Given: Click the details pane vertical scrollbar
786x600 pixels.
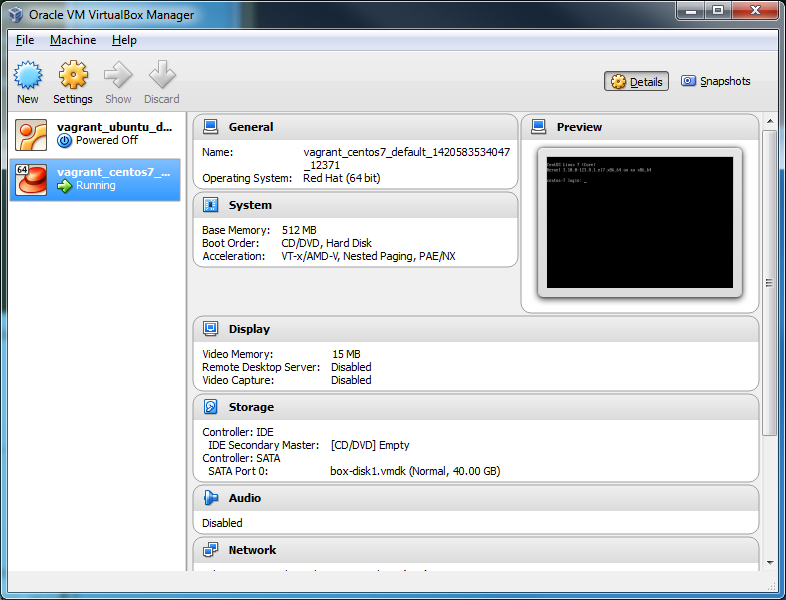Looking at the screenshot, I should (769, 280).
